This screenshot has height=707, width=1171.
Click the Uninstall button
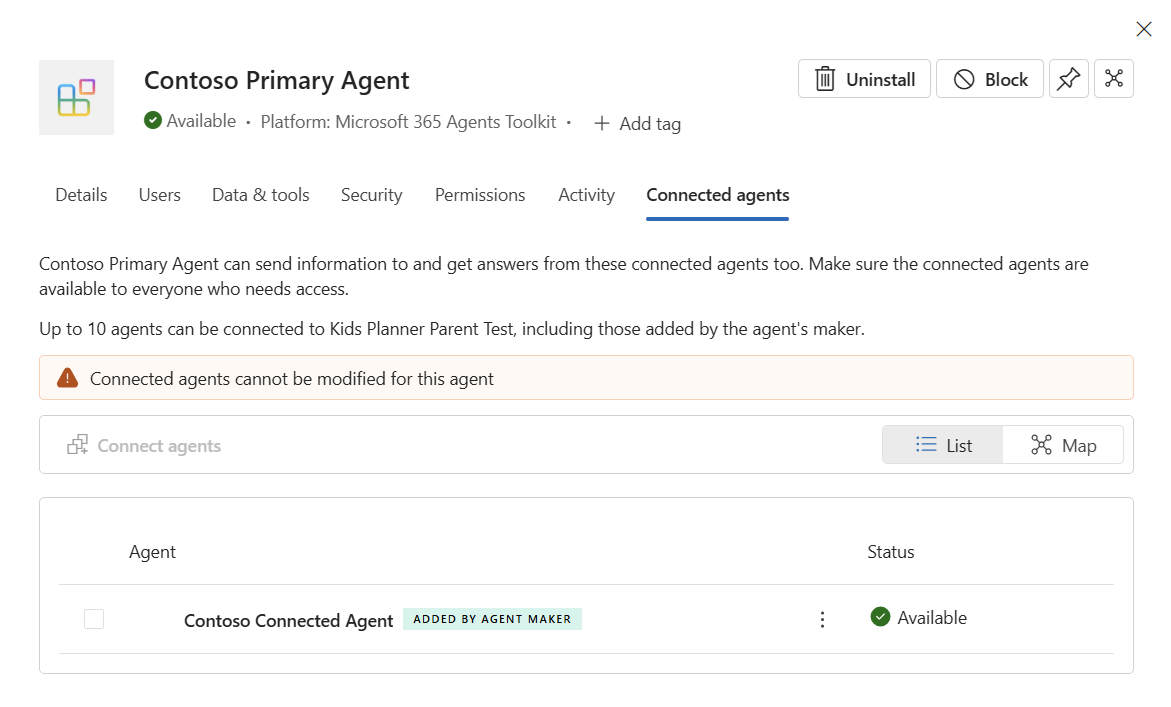pos(864,79)
